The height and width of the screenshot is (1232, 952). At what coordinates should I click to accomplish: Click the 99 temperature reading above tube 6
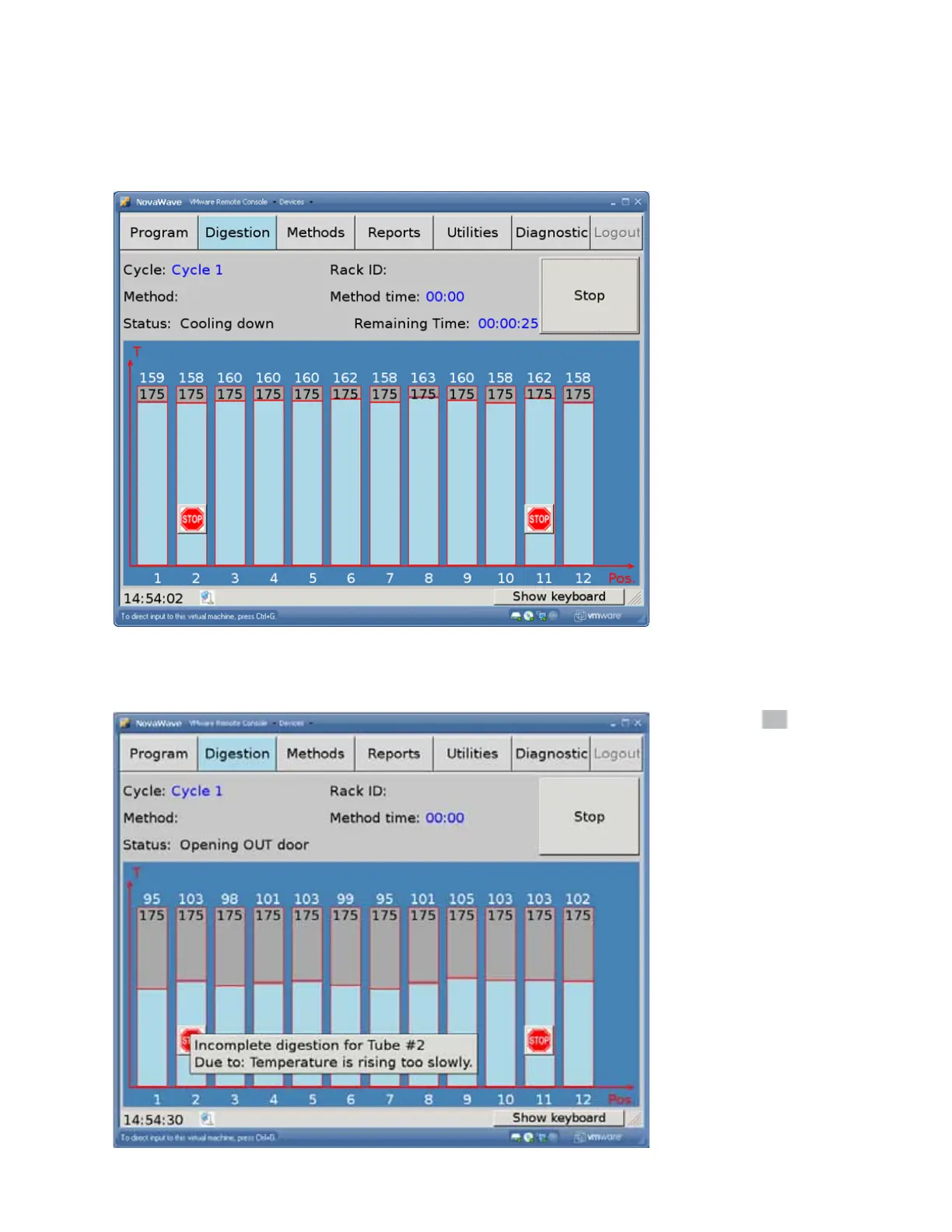345,899
